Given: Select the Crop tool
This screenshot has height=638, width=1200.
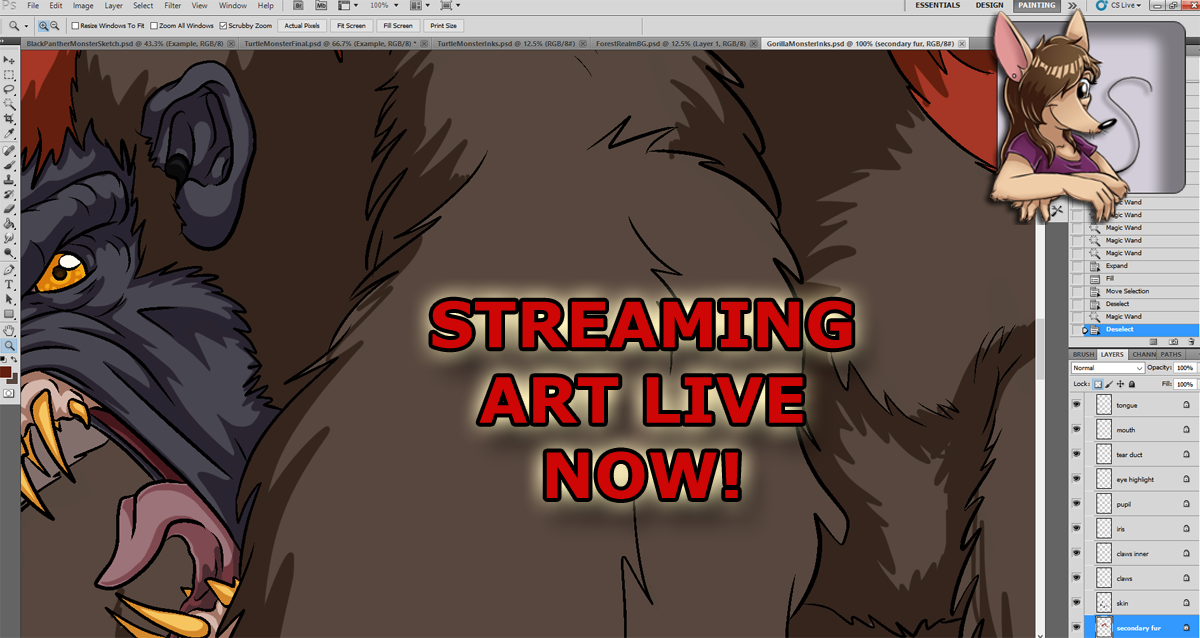Looking at the screenshot, I should pyautogui.click(x=9, y=118).
